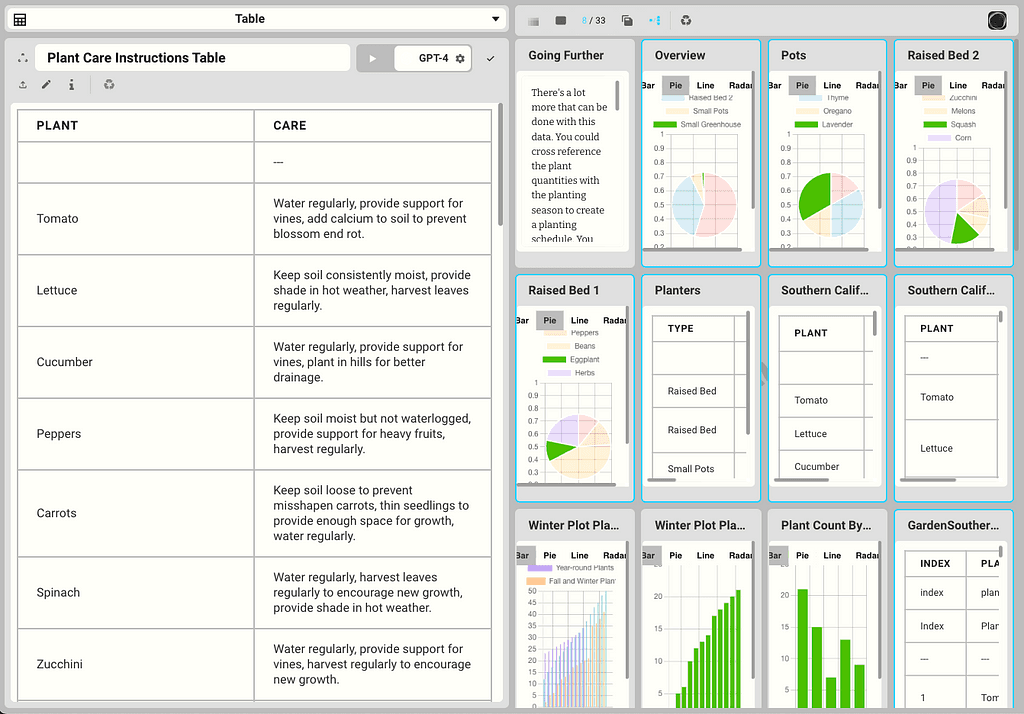Select the Spinach cell in left table
The image size is (1024, 714).
pyautogui.click(x=136, y=593)
